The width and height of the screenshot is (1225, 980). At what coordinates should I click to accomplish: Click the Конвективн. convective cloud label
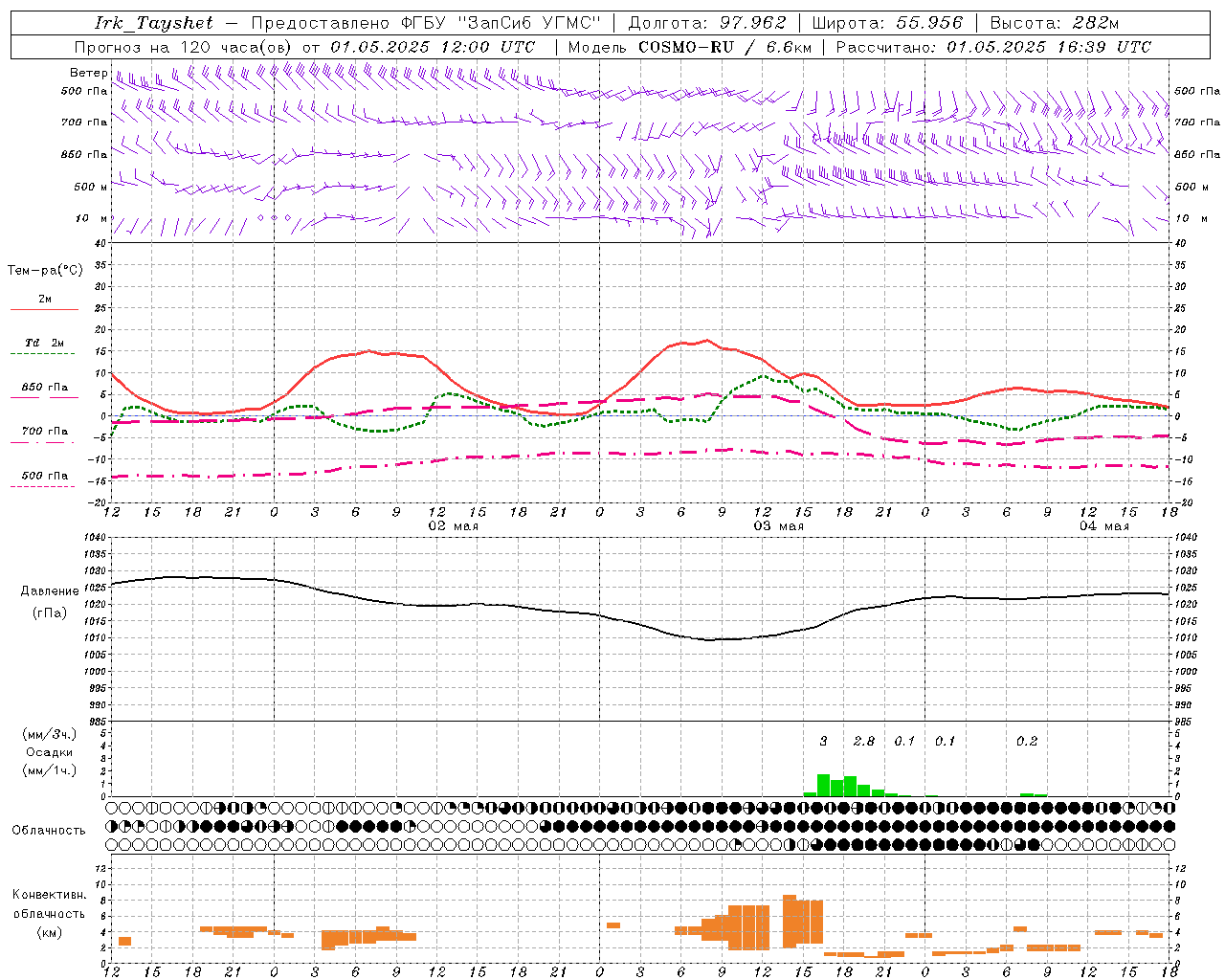click(x=49, y=895)
